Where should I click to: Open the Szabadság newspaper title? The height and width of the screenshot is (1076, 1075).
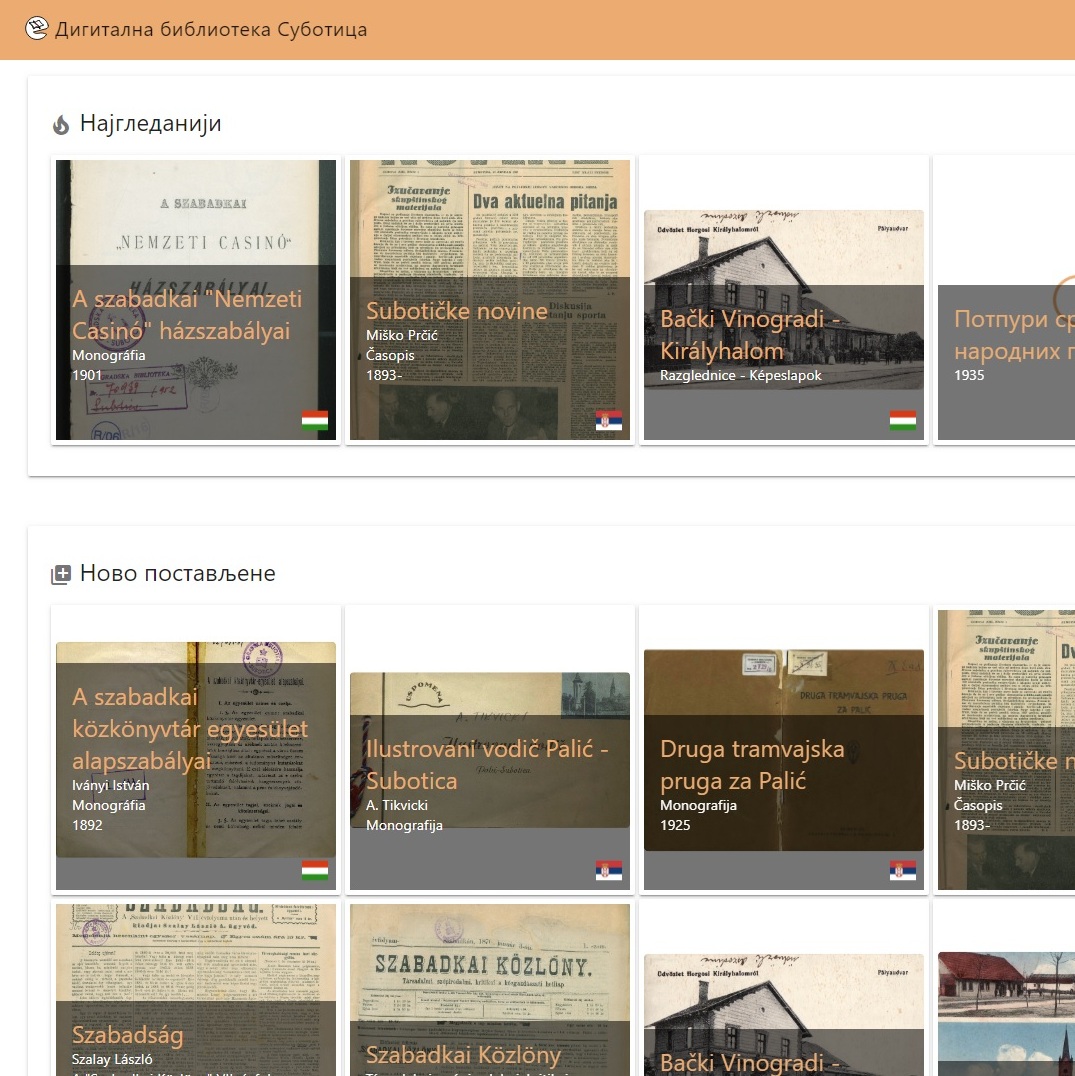tap(128, 1035)
